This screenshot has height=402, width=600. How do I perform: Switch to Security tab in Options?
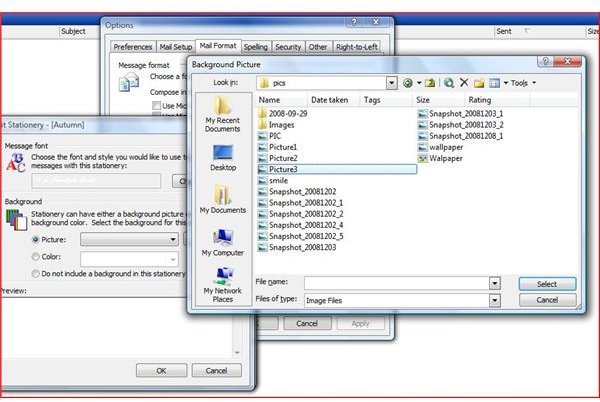tap(288, 47)
